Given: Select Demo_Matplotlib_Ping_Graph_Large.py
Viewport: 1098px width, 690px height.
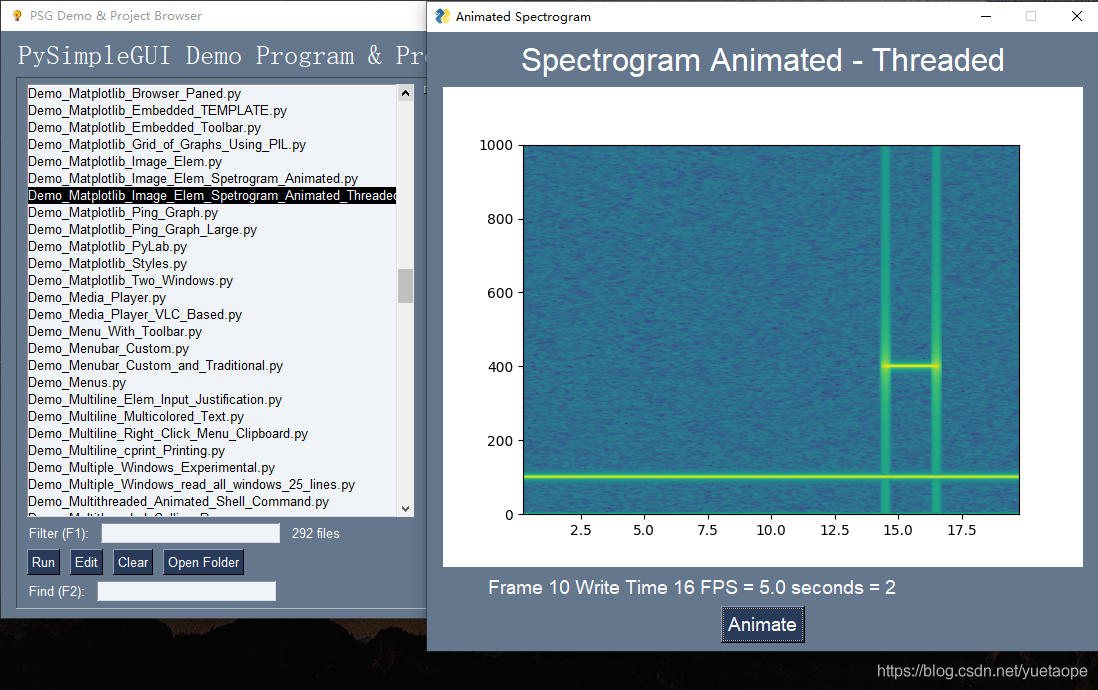Looking at the screenshot, I should click(x=211, y=230).
